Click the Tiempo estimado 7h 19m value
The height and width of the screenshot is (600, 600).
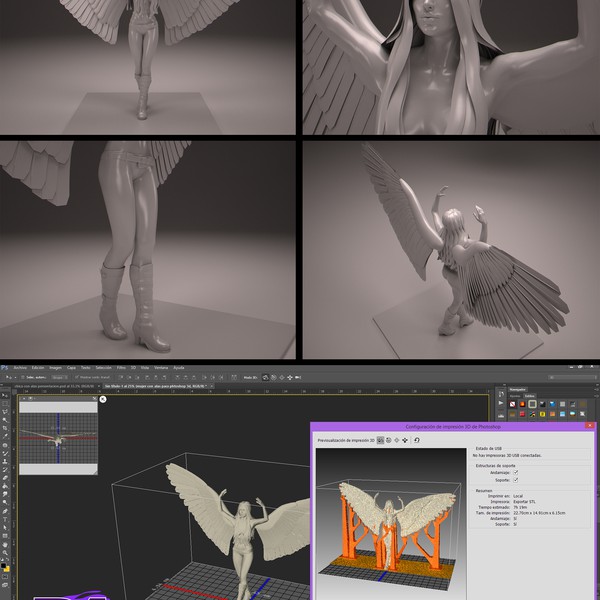(520, 507)
